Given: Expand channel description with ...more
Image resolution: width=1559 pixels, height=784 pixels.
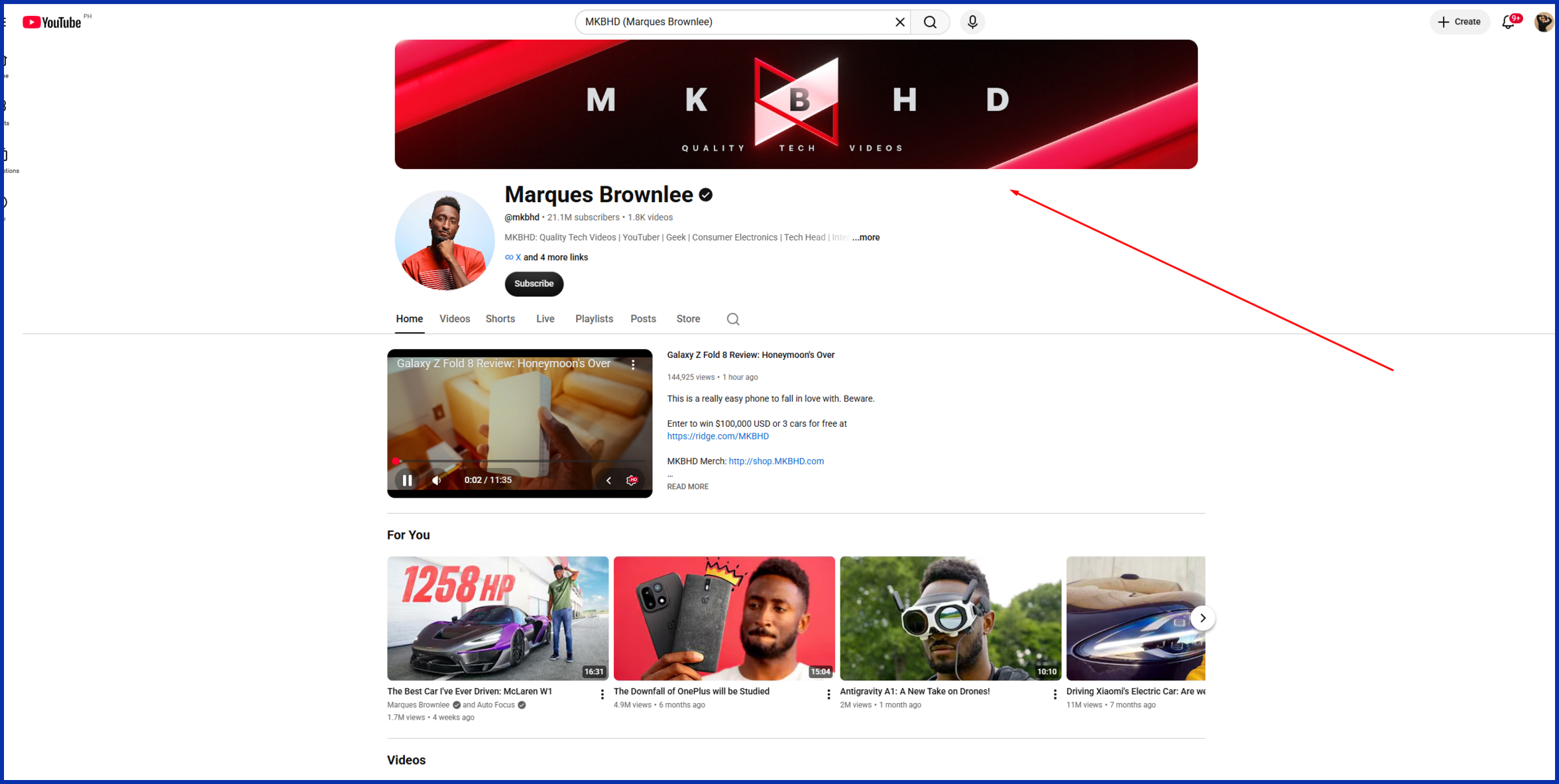Looking at the screenshot, I should click(866, 237).
